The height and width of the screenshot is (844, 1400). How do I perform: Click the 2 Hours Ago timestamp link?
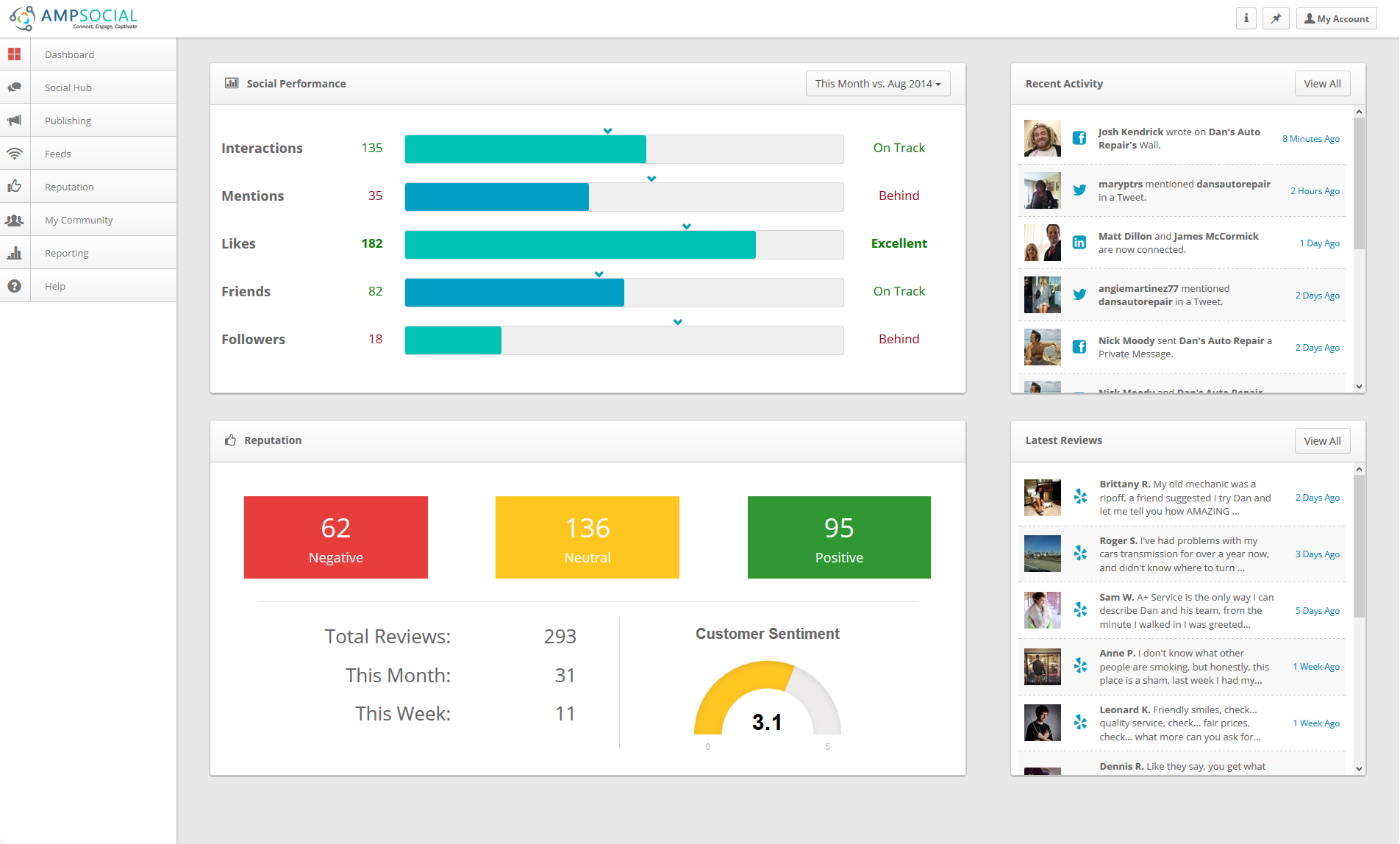coord(1315,191)
